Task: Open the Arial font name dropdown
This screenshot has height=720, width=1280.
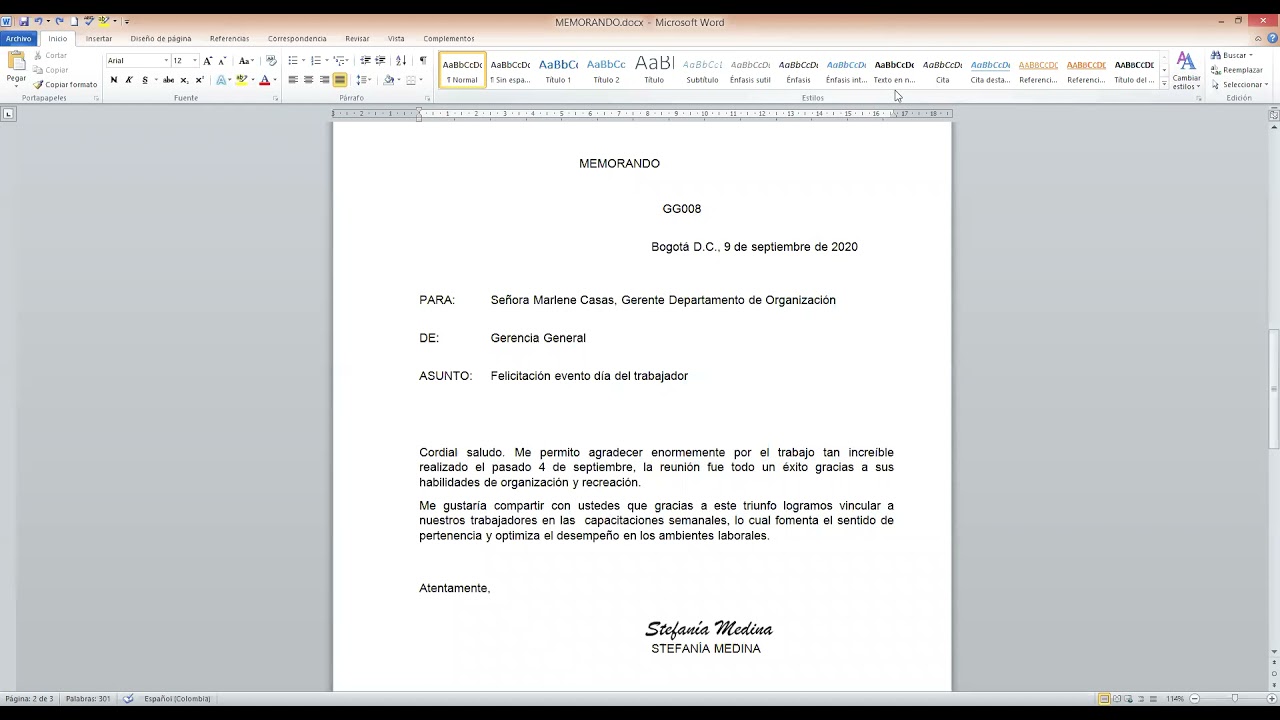Action: 166,61
